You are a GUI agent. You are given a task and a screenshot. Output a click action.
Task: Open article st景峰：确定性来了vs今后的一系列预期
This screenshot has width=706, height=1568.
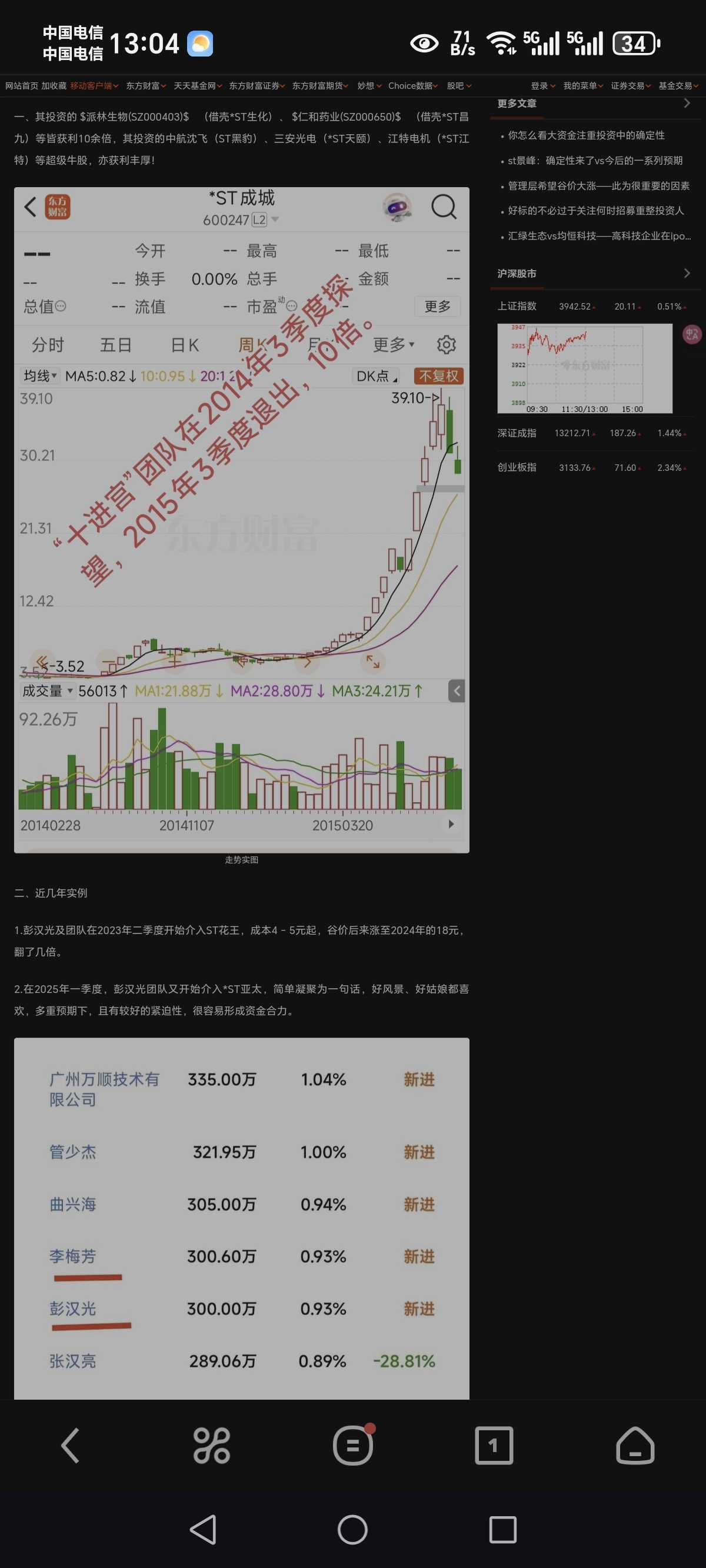point(595,161)
